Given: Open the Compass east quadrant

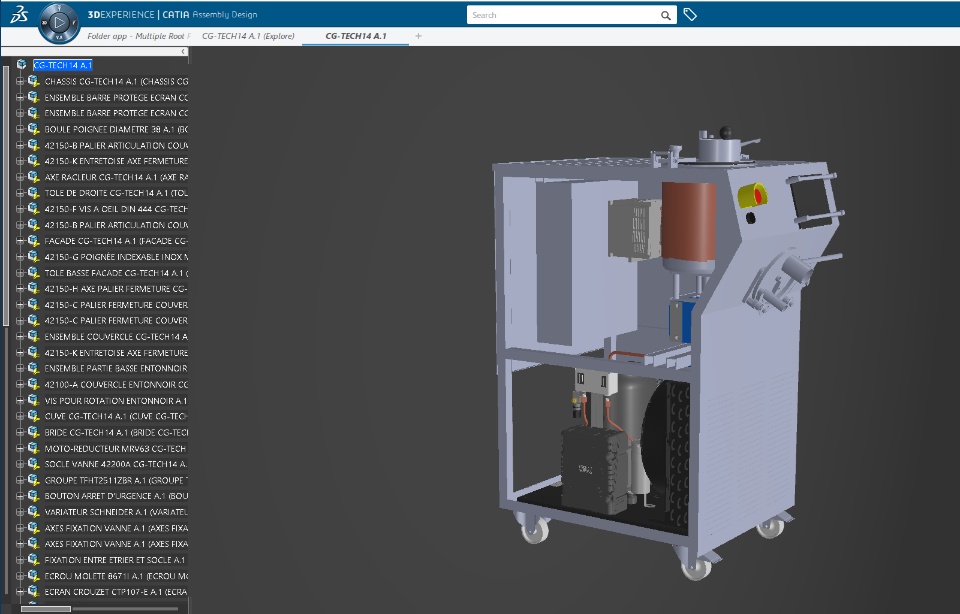Looking at the screenshot, I should pyautogui.click(x=73, y=23).
